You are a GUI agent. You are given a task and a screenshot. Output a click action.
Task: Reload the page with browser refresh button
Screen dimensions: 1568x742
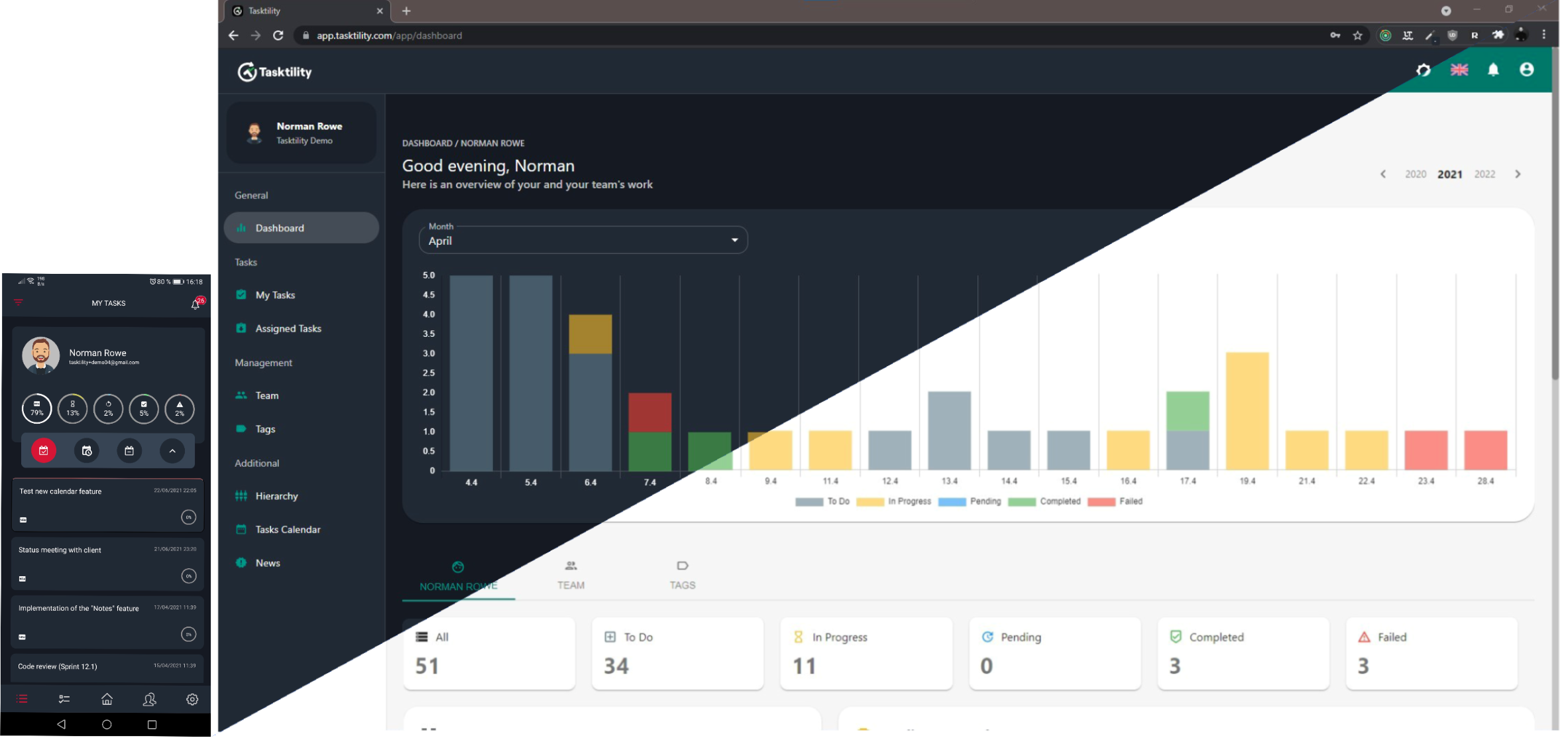tap(280, 36)
